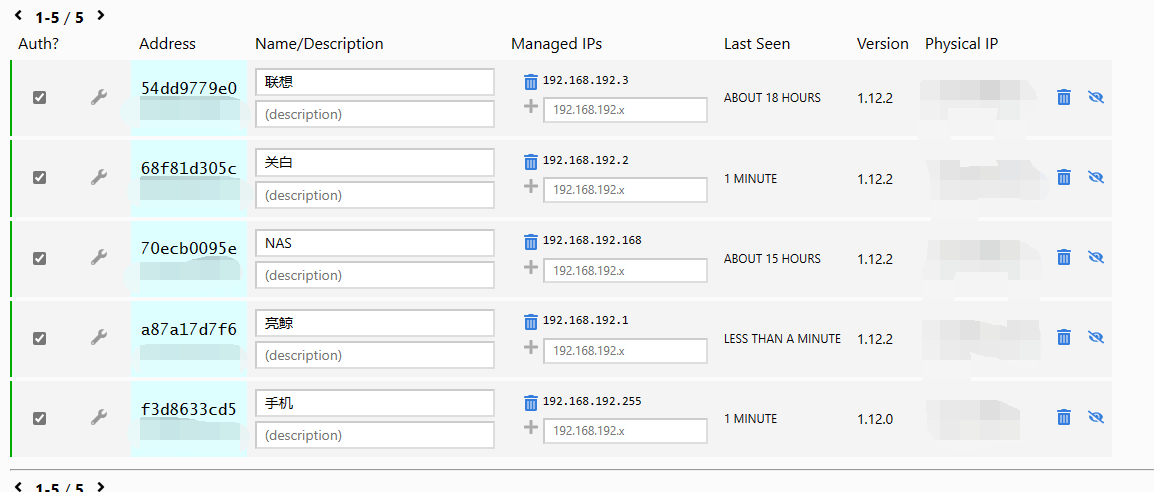Delete managed IP 192.168.192.3
Image resolution: width=1154 pixels, height=492 pixels.
tap(531, 81)
